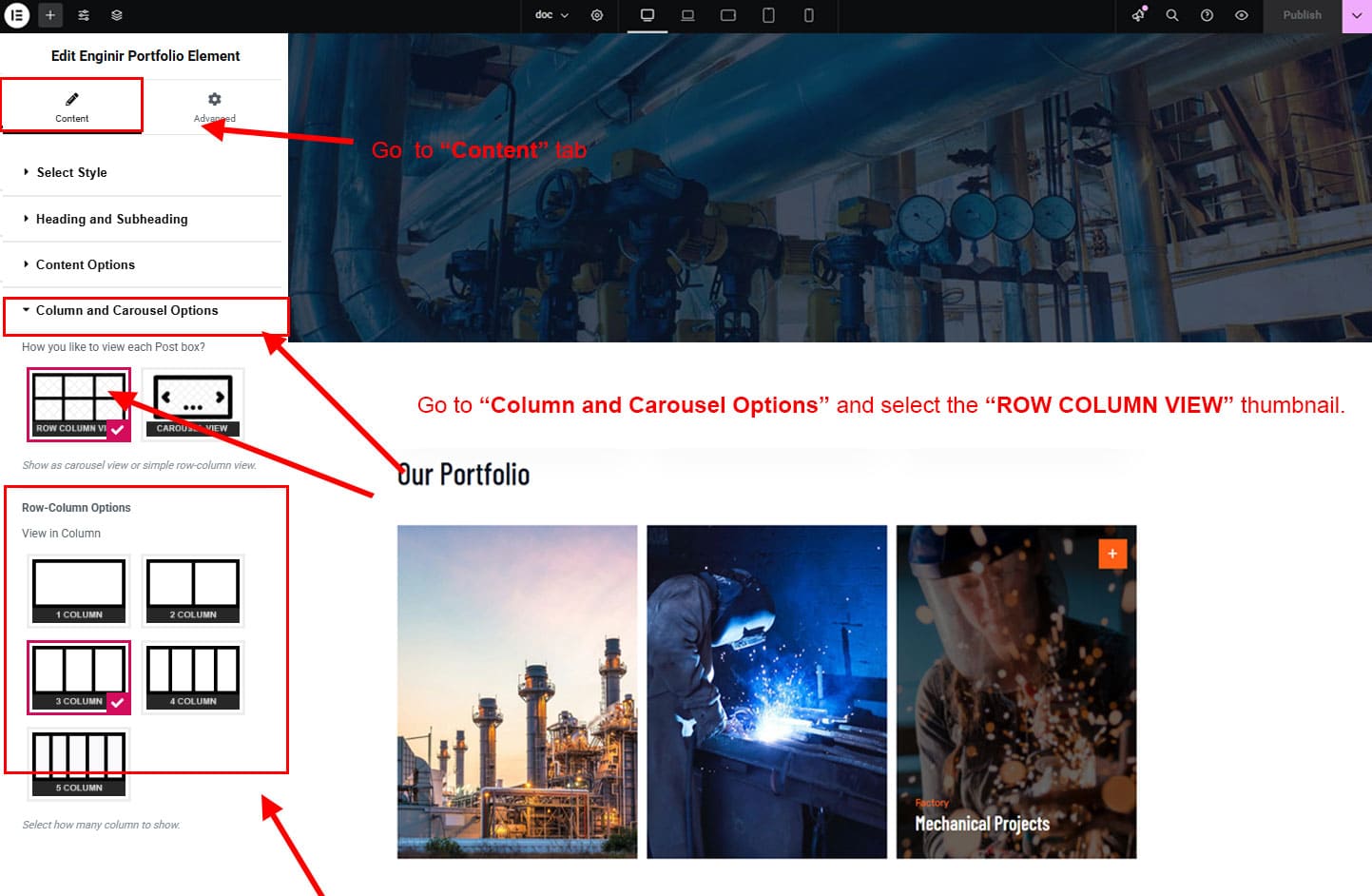The image size is (1372, 896).
Task: Open the finder search icon
Action: pyautogui.click(x=1172, y=15)
